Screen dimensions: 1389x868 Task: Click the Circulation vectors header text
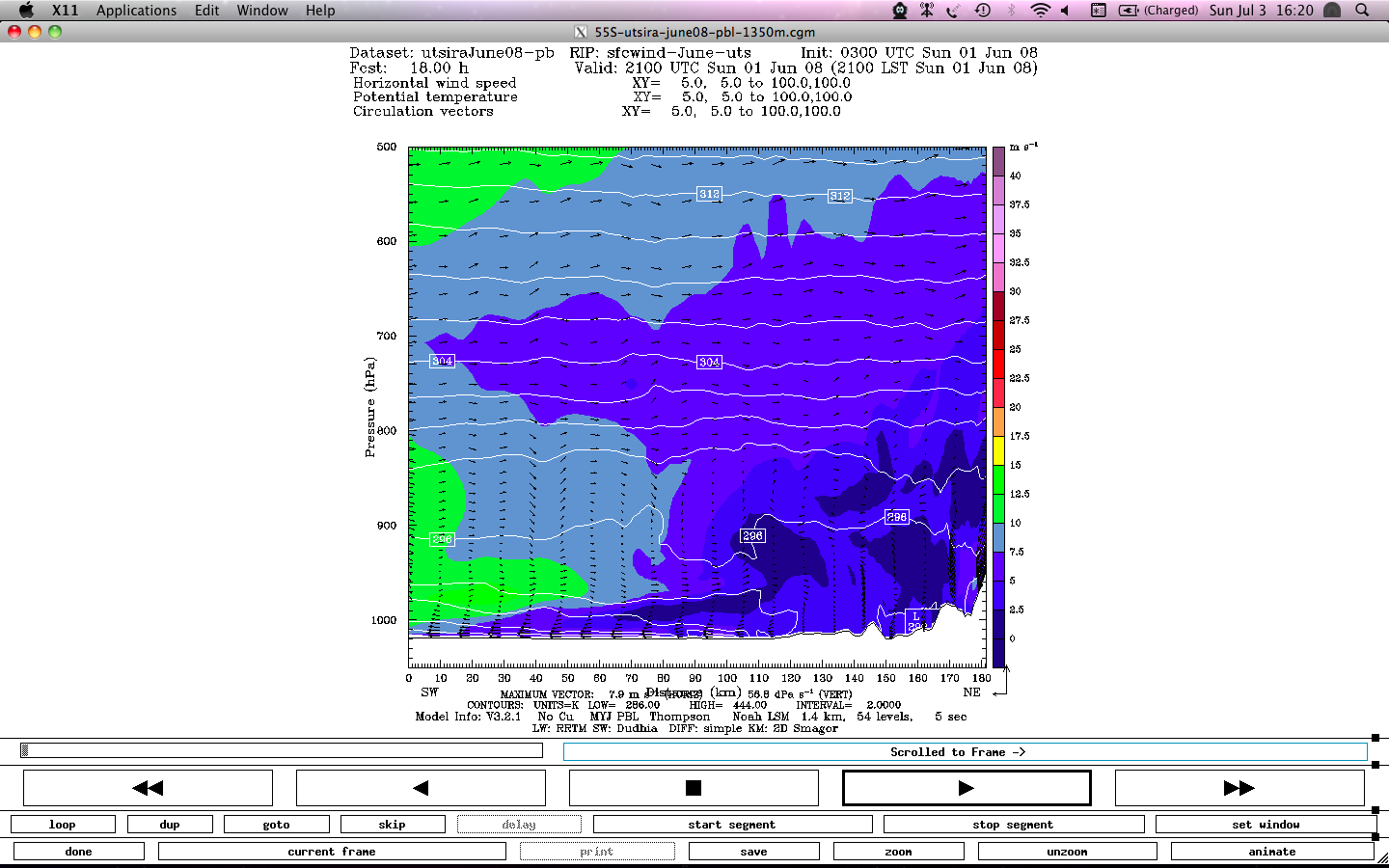coord(423,111)
